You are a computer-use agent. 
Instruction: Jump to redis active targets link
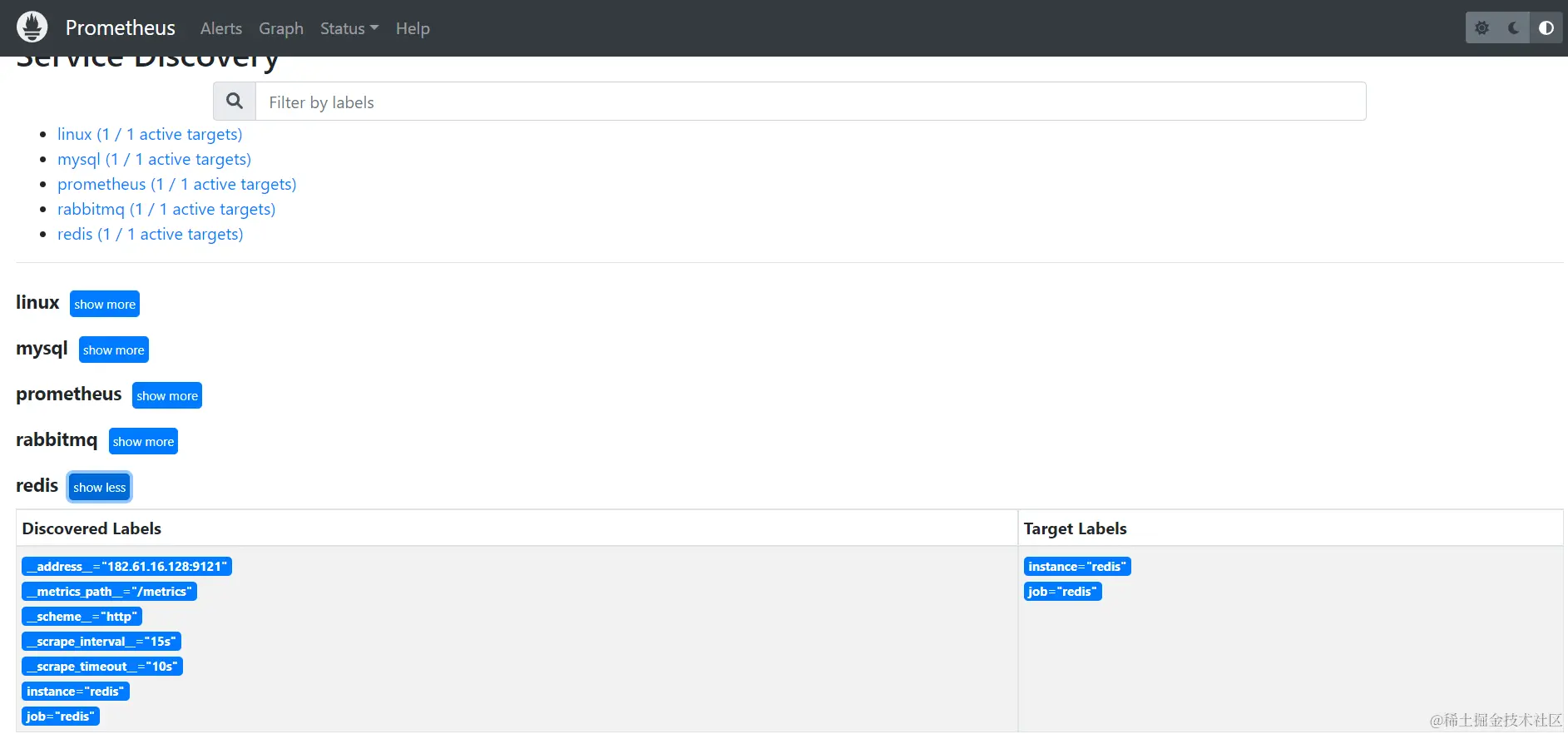click(x=151, y=234)
